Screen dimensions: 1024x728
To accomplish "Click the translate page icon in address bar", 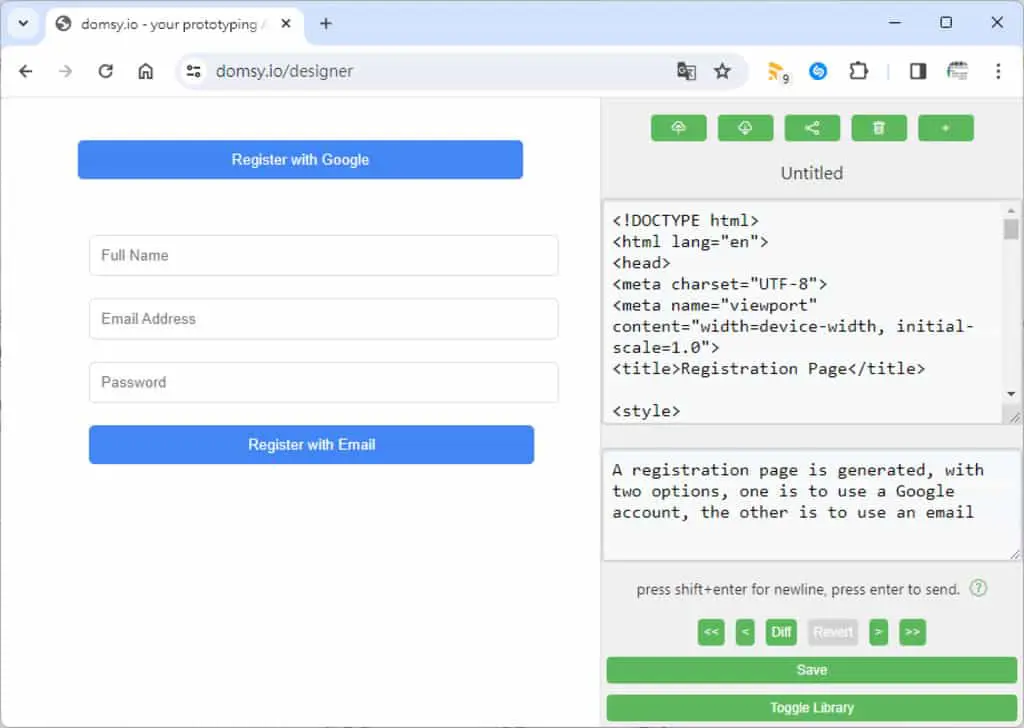I will (x=686, y=71).
